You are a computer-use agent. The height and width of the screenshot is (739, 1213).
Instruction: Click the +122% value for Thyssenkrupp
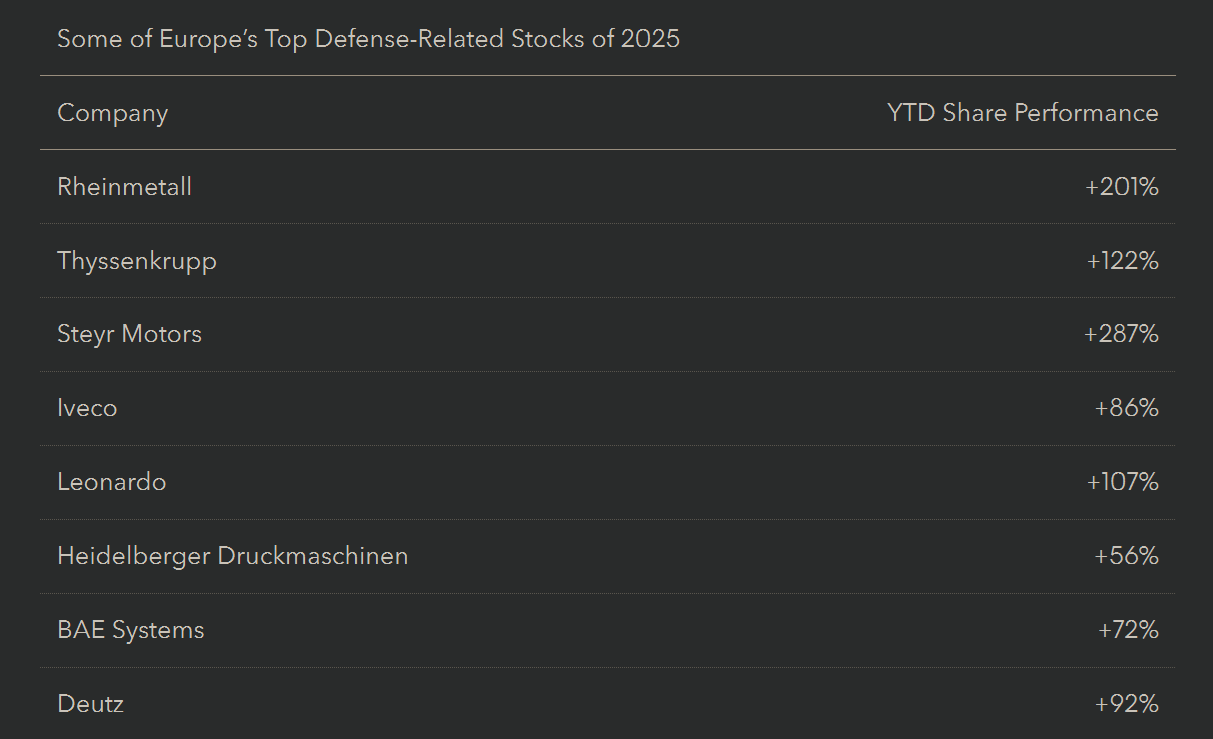(x=1122, y=261)
